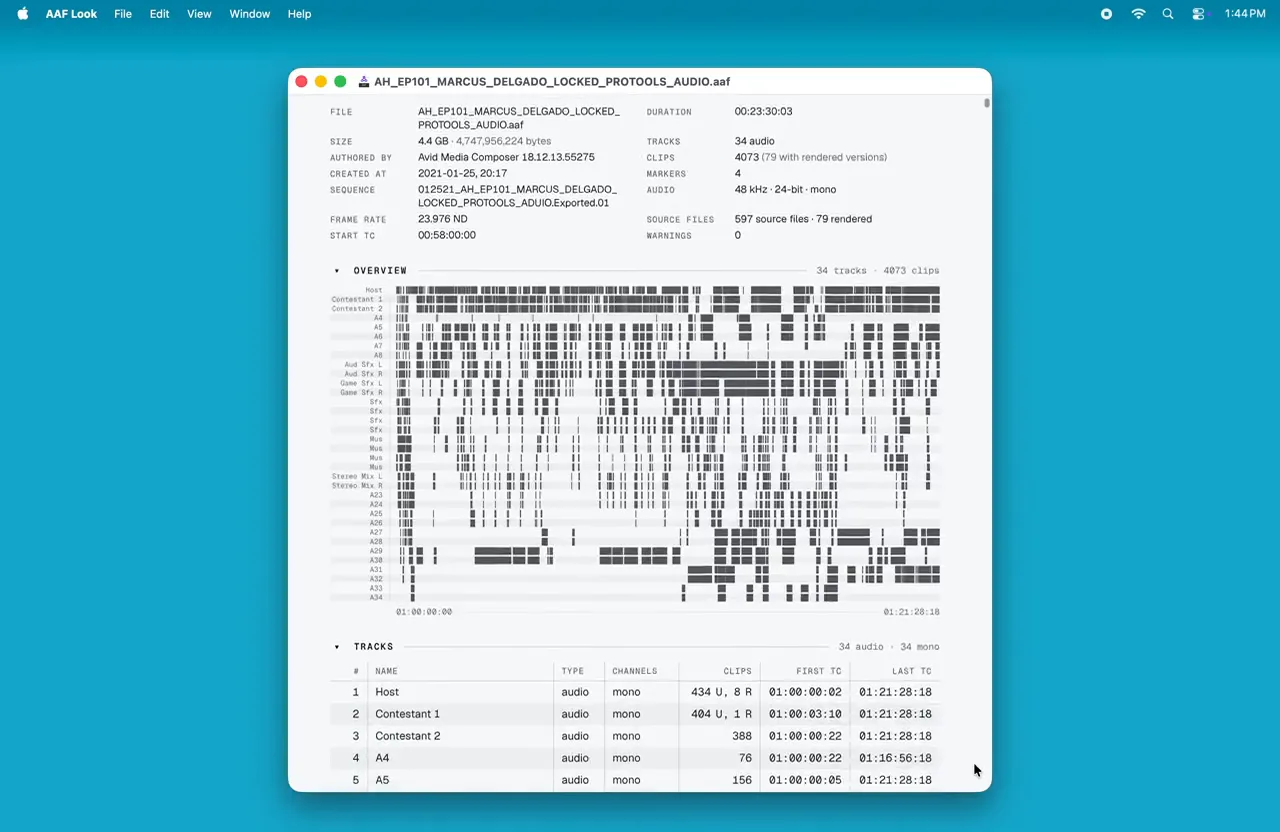This screenshot has height=832, width=1280.
Task: Click the A34 overview lane label
Action: click(376, 597)
